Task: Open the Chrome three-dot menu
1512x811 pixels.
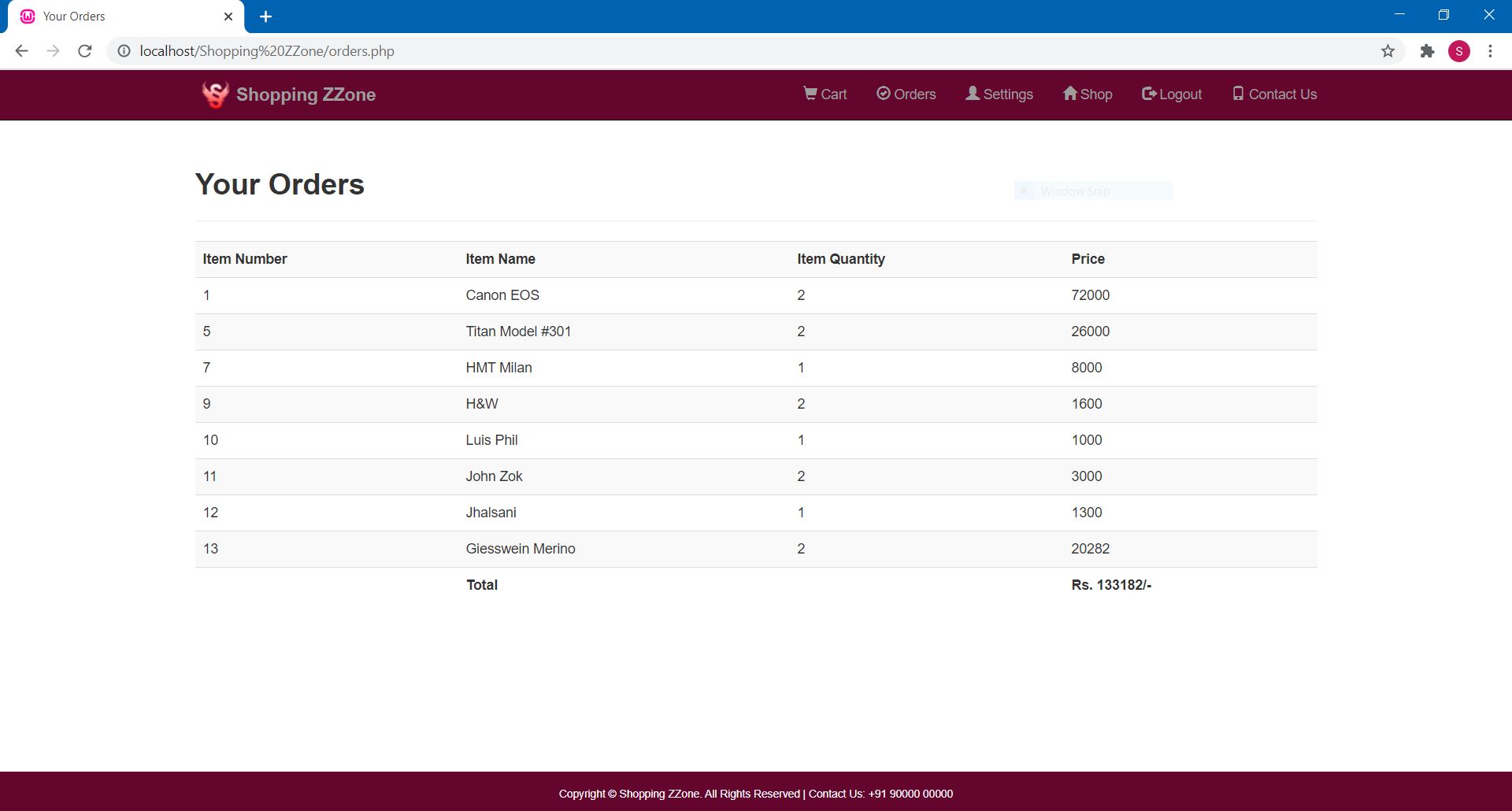Action: [x=1490, y=50]
